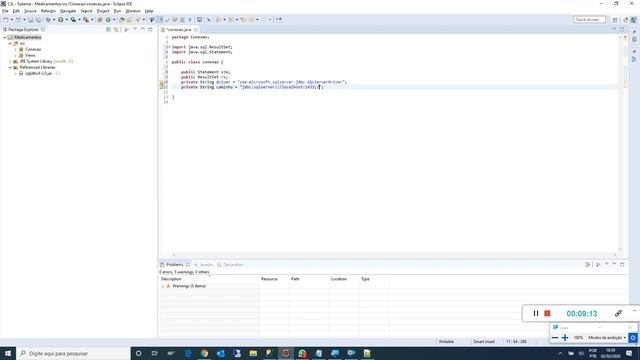This screenshot has height=360, width=640.
Task: Open the Navigate menu
Action: [68, 11]
